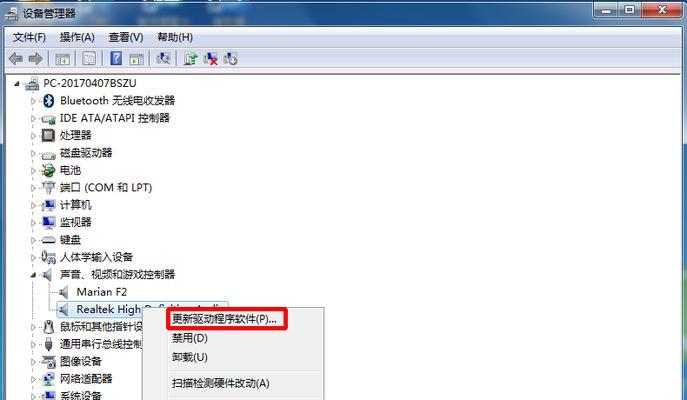The width and height of the screenshot is (687, 400).
Task: Collapse the PC-20170407BSZU root node
Action: point(17,83)
